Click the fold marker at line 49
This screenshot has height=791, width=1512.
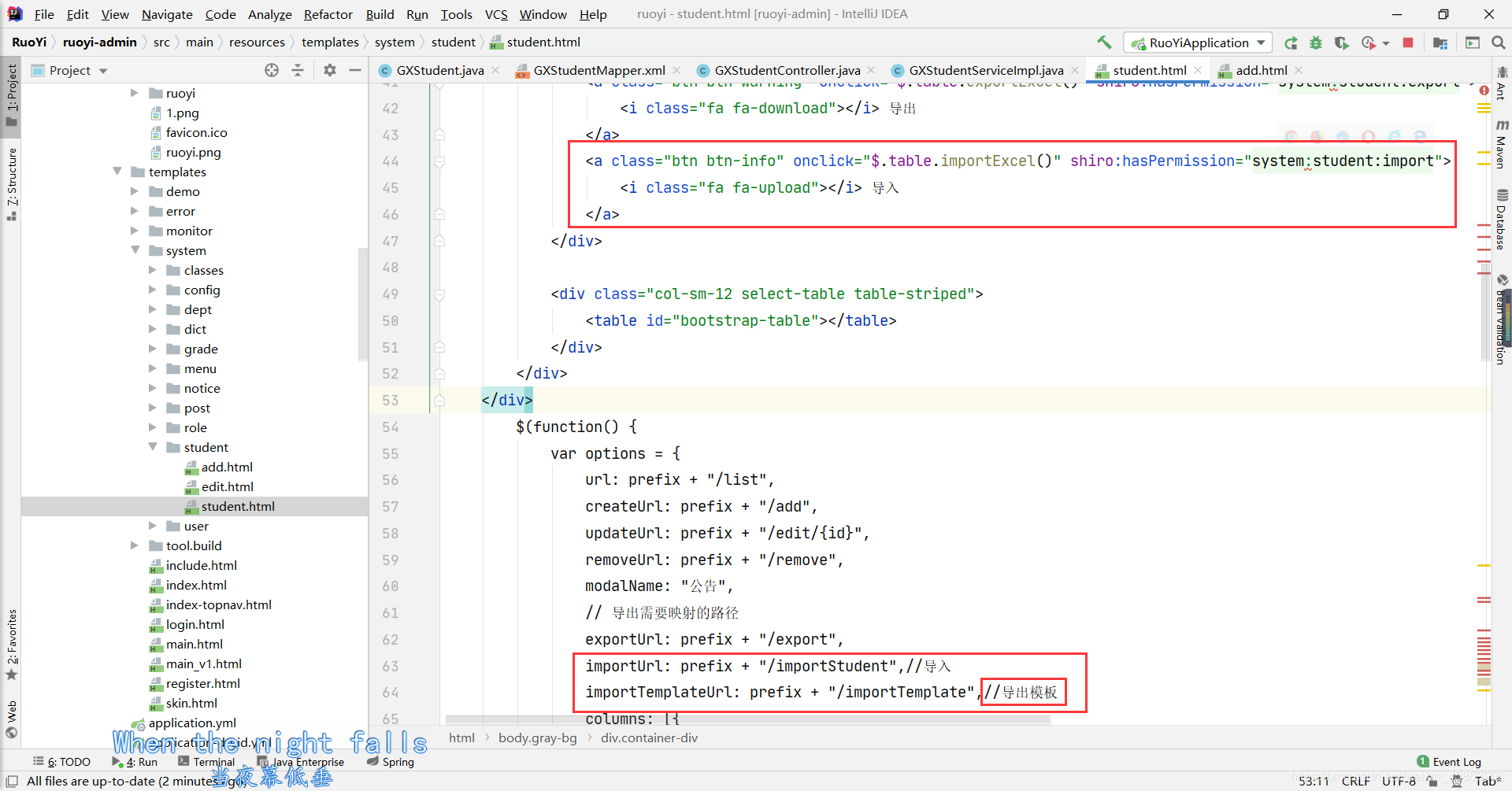click(x=439, y=294)
